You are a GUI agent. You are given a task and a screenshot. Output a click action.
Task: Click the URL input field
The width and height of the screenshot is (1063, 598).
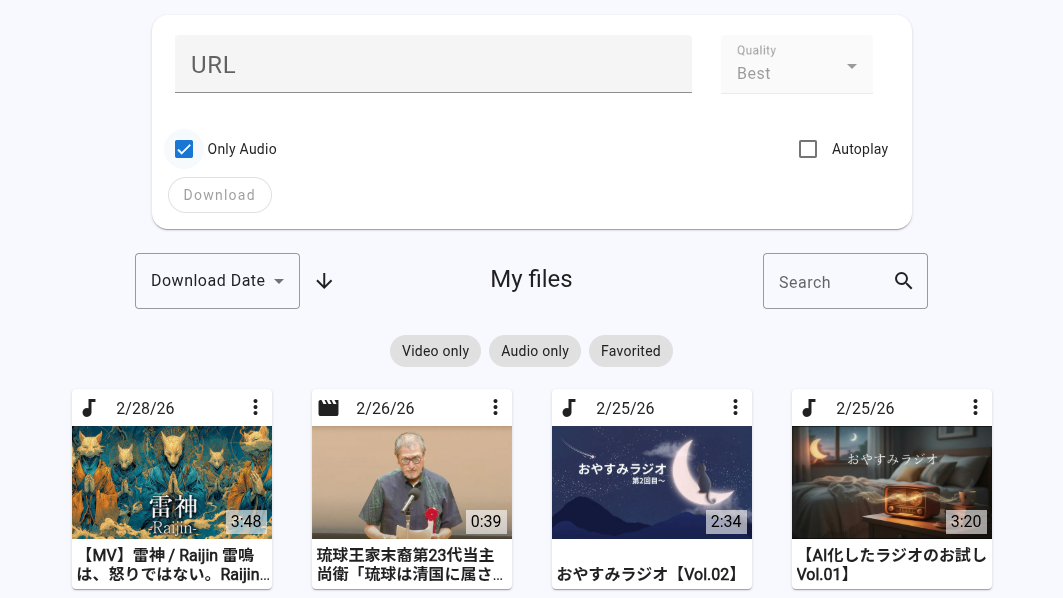pos(433,64)
